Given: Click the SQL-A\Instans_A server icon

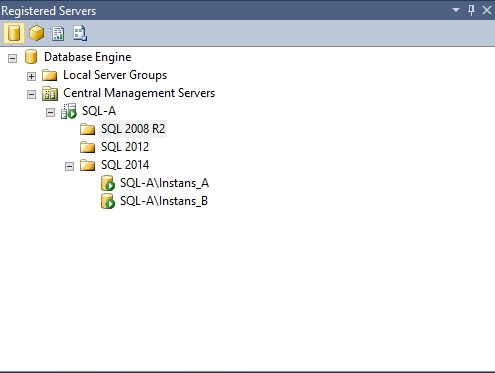Looking at the screenshot, I should click(x=108, y=183).
